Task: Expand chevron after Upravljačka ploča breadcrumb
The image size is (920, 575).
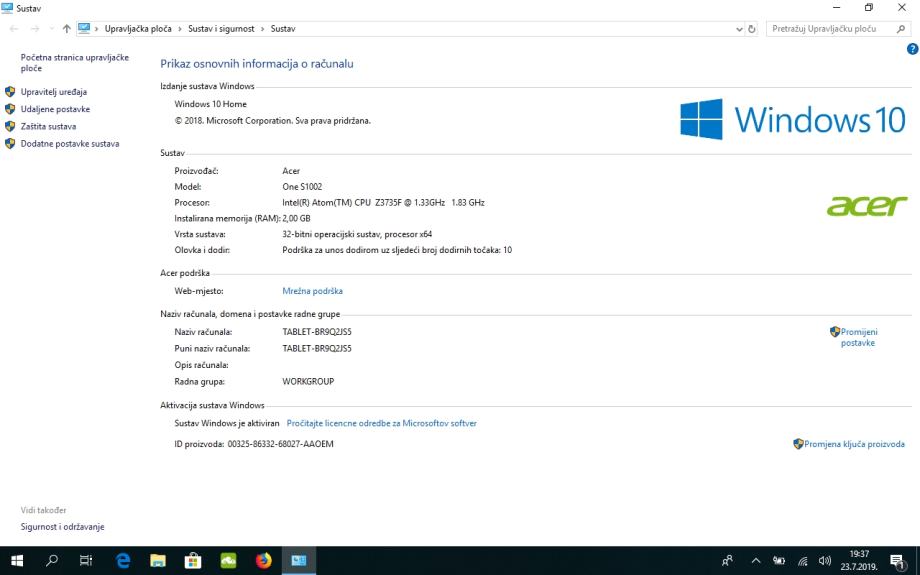Action: coord(180,29)
